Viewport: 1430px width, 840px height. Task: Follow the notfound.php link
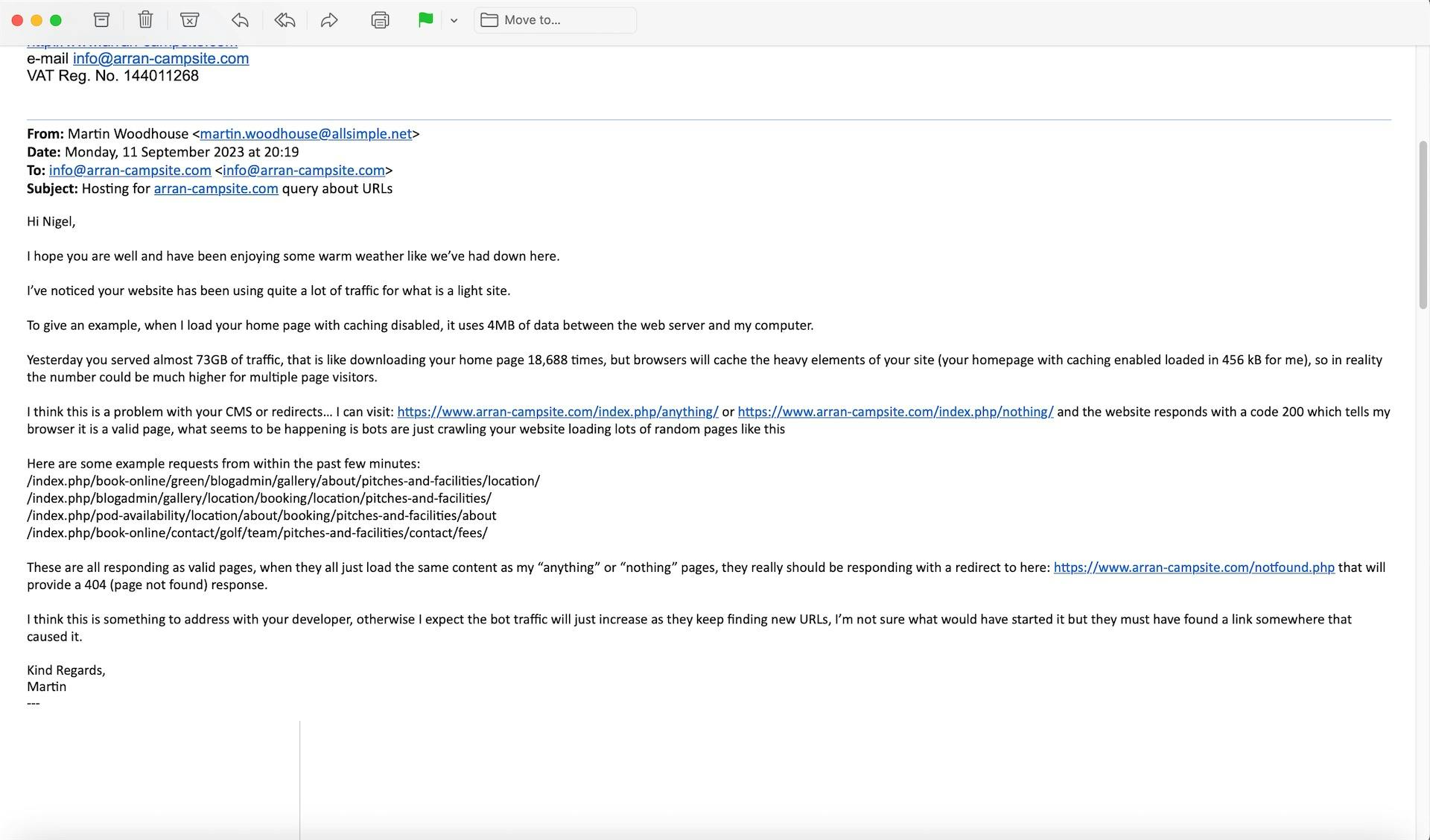[x=1194, y=567]
